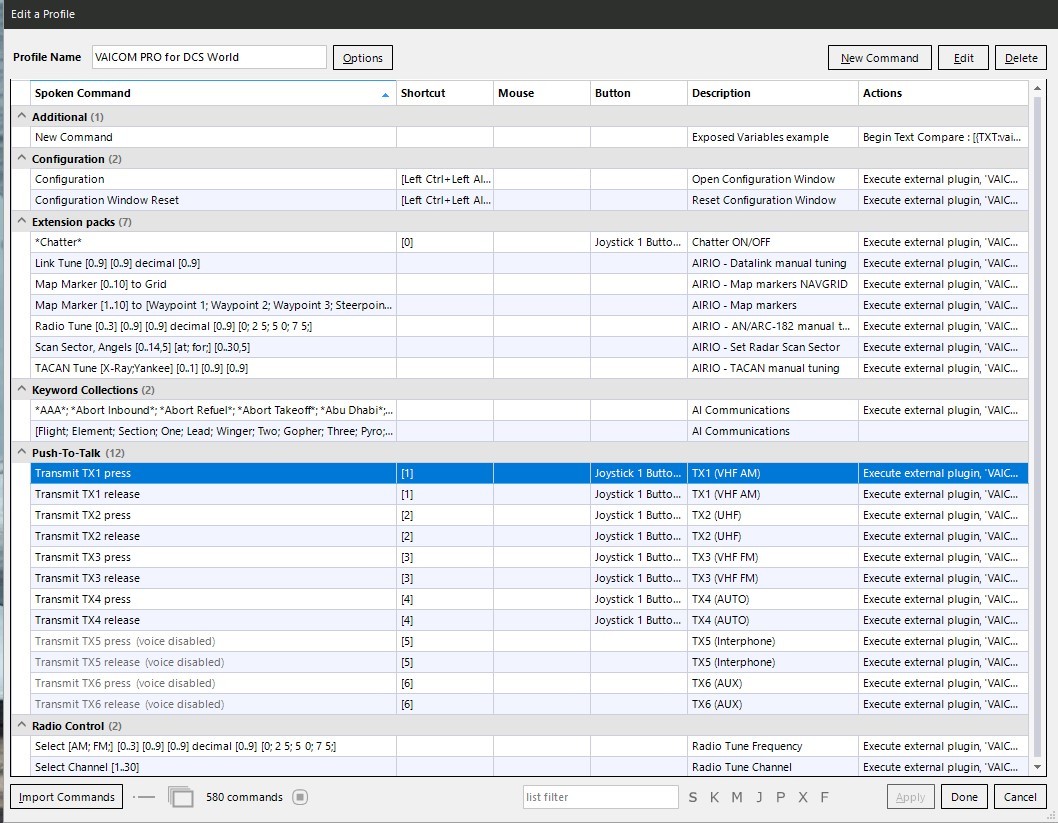Click the stop commands icon next to 580 commands
This screenshot has width=1058, height=823.
pos(300,797)
